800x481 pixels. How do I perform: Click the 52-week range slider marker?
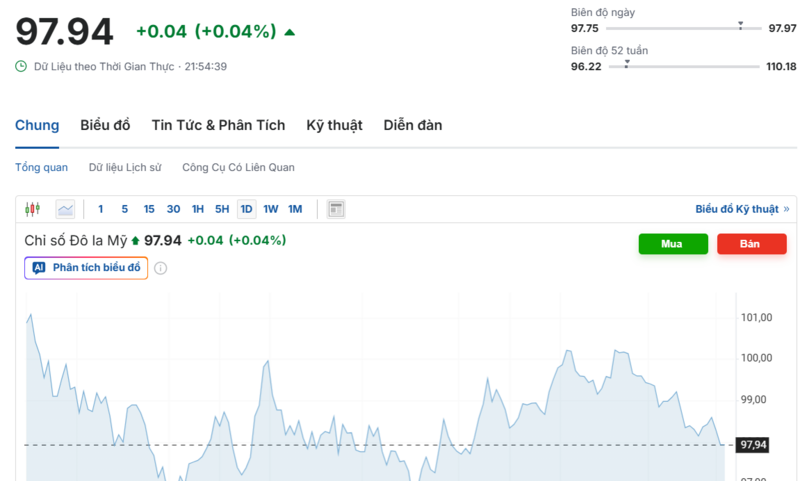coord(627,63)
